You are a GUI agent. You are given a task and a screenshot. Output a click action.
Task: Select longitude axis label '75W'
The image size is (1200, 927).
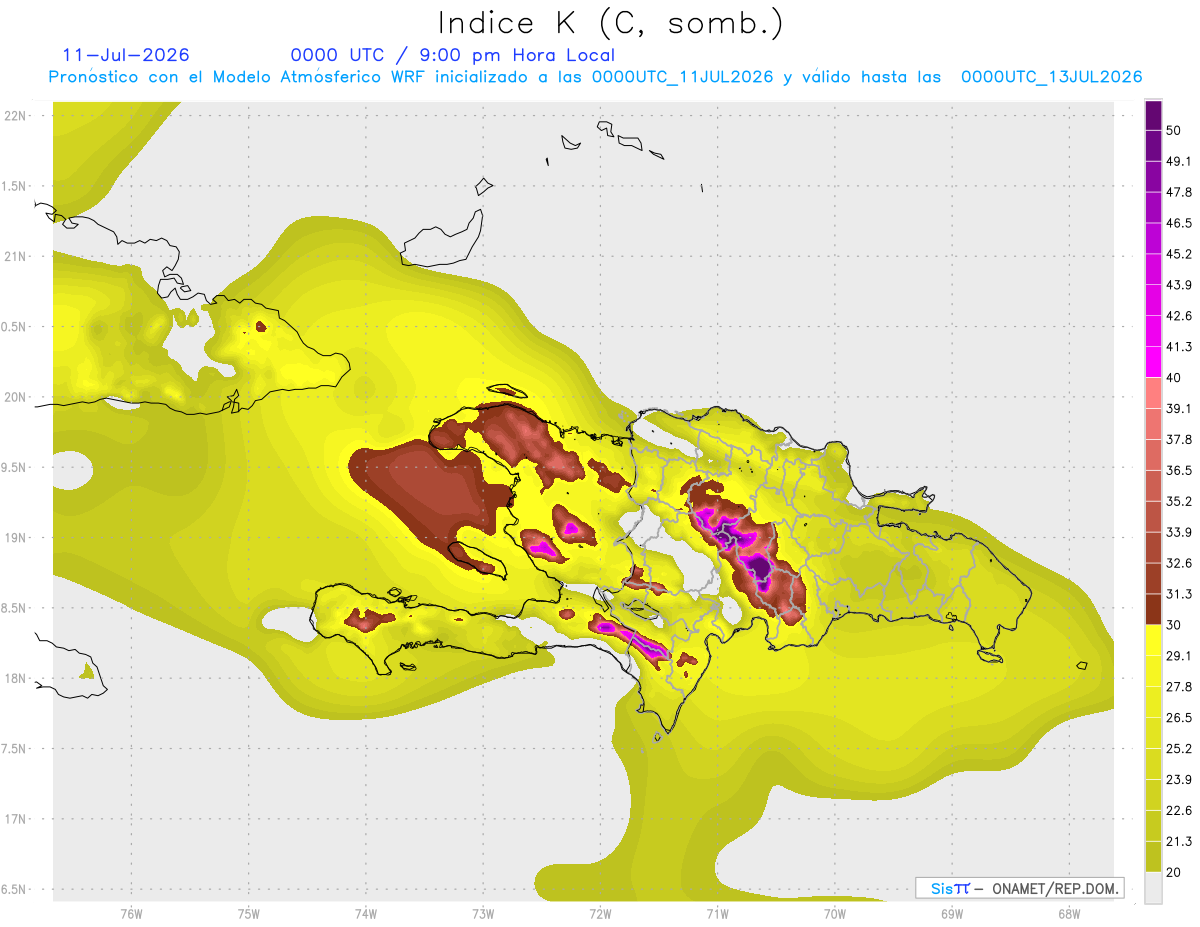tap(248, 914)
